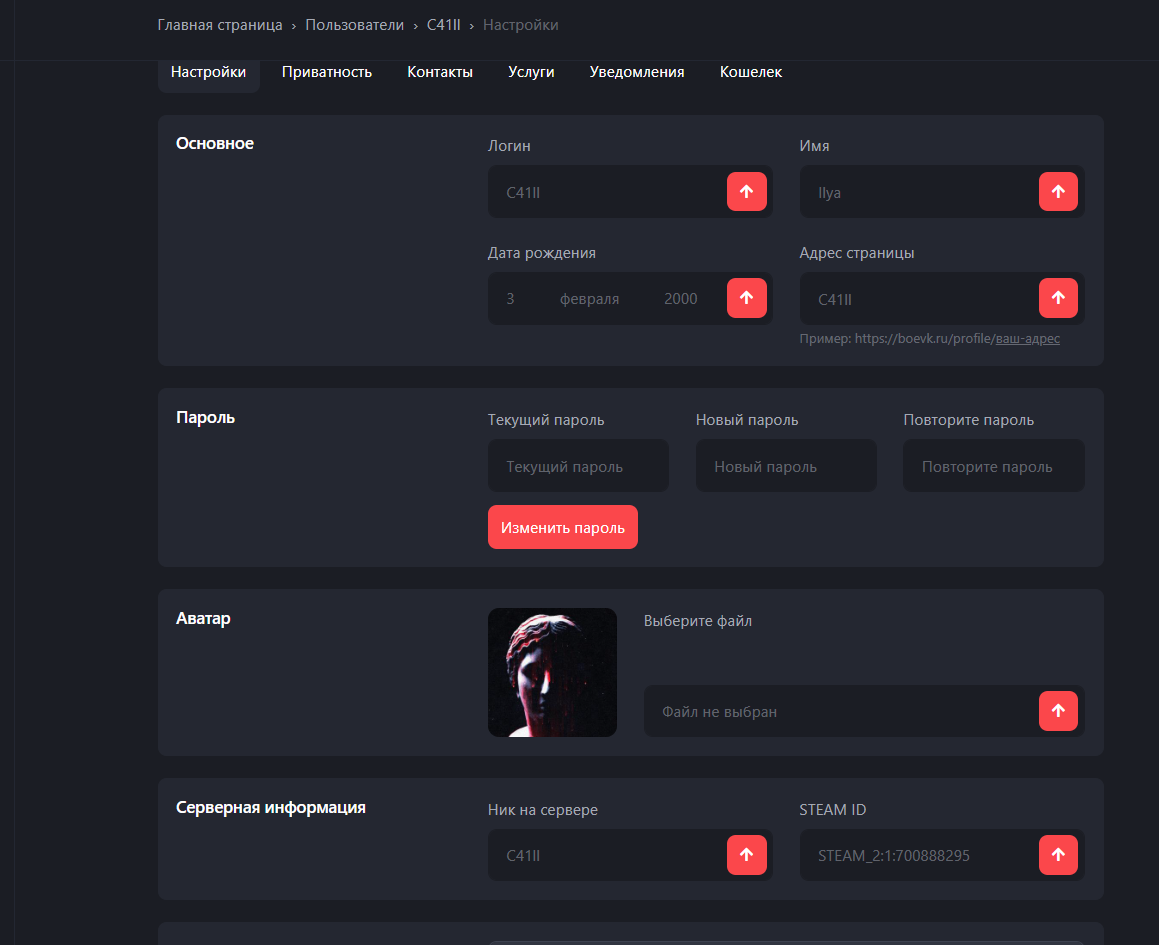Switch to the Приватность tab

click(x=327, y=72)
